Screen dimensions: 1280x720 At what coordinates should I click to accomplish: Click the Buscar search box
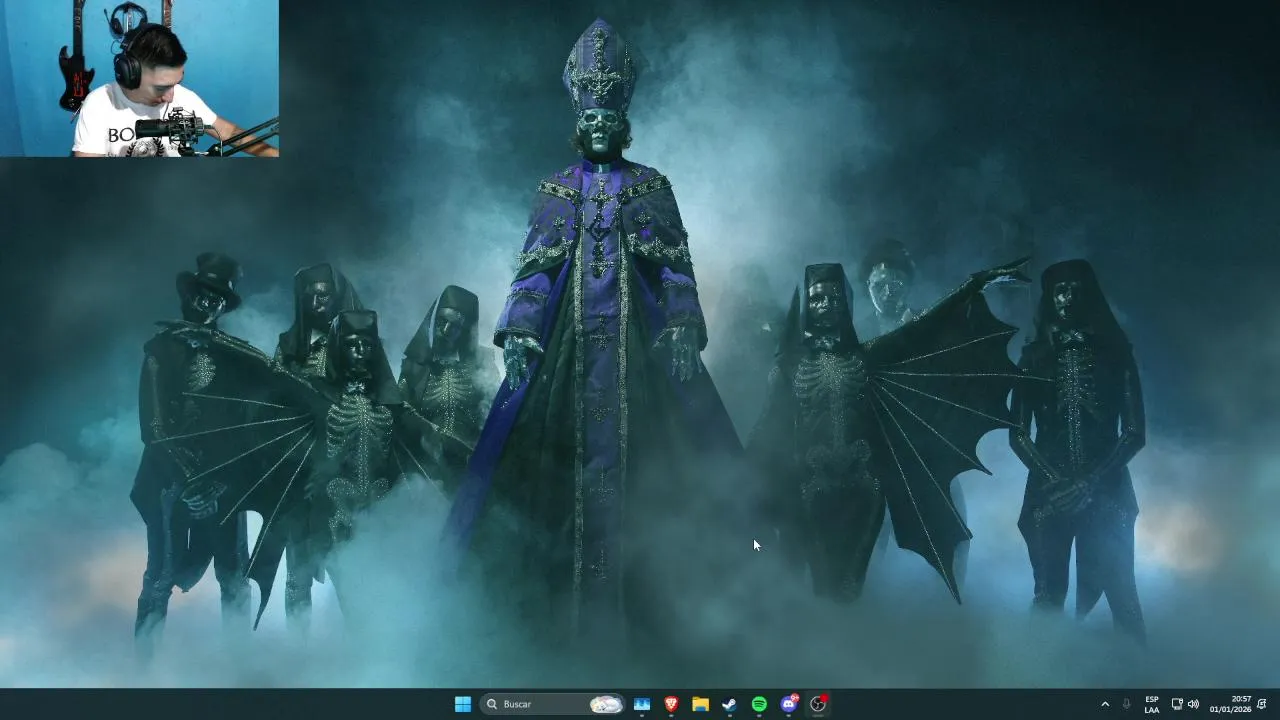(553, 704)
